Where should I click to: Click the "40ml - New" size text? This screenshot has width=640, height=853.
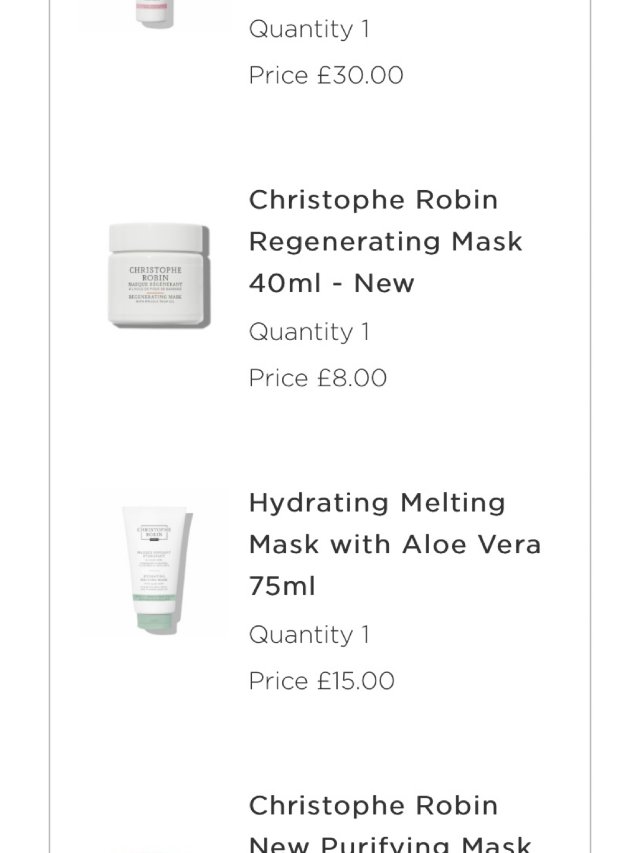(x=331, y=284)
